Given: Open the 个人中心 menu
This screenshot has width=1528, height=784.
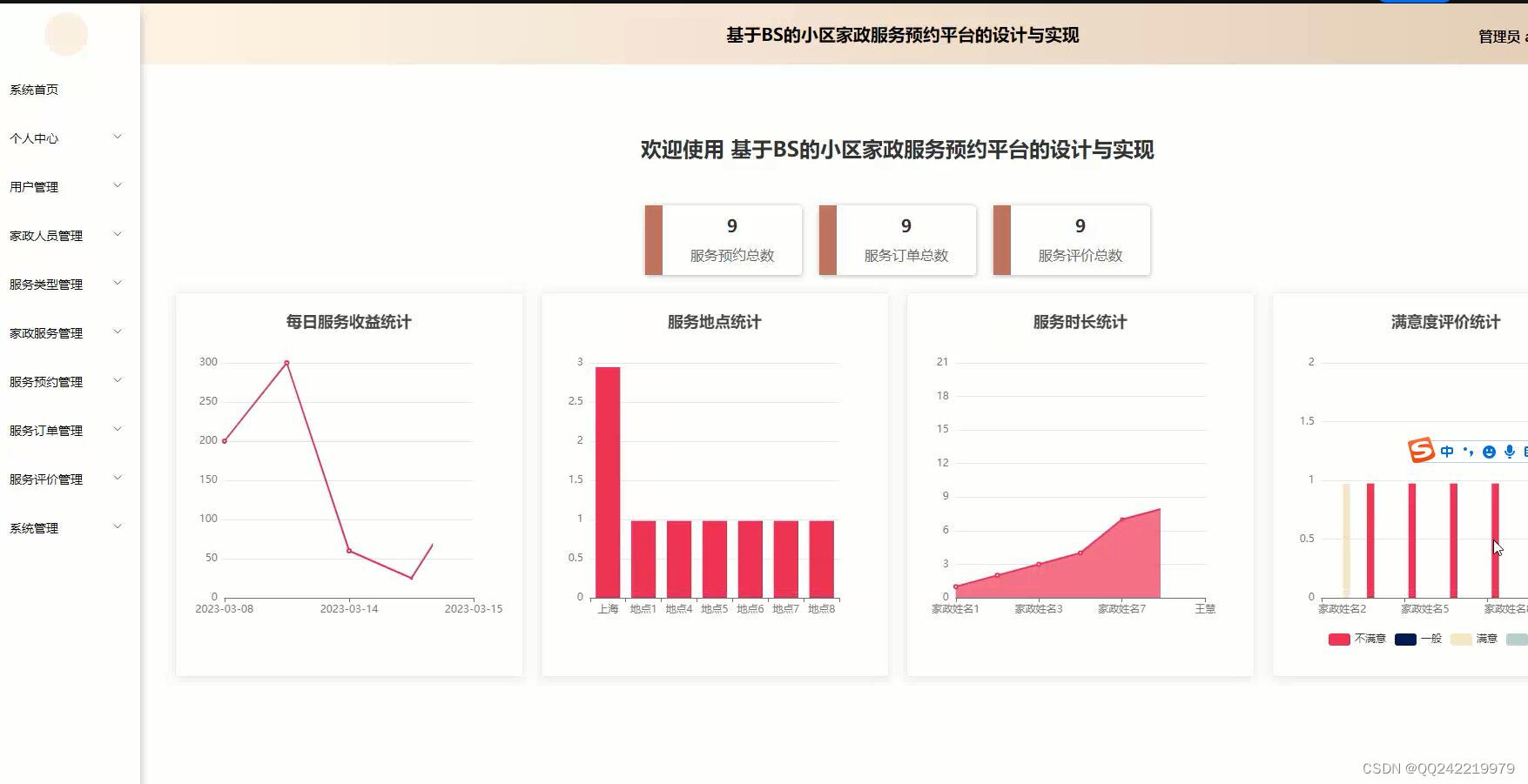Looking at the screenshot, I should coord(35,137).
